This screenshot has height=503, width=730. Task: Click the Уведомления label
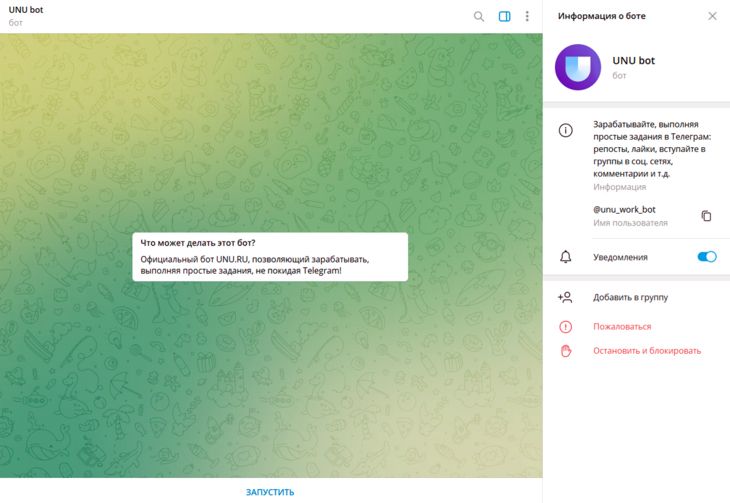pos(620,257)
